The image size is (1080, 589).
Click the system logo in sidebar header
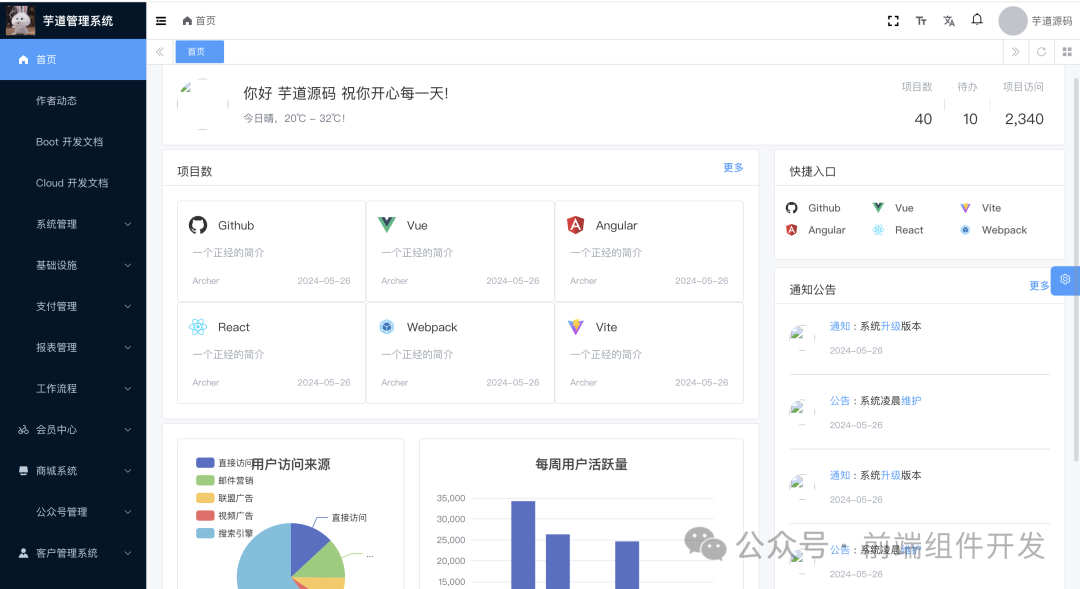pyautogui.click(x=20, y=20)
